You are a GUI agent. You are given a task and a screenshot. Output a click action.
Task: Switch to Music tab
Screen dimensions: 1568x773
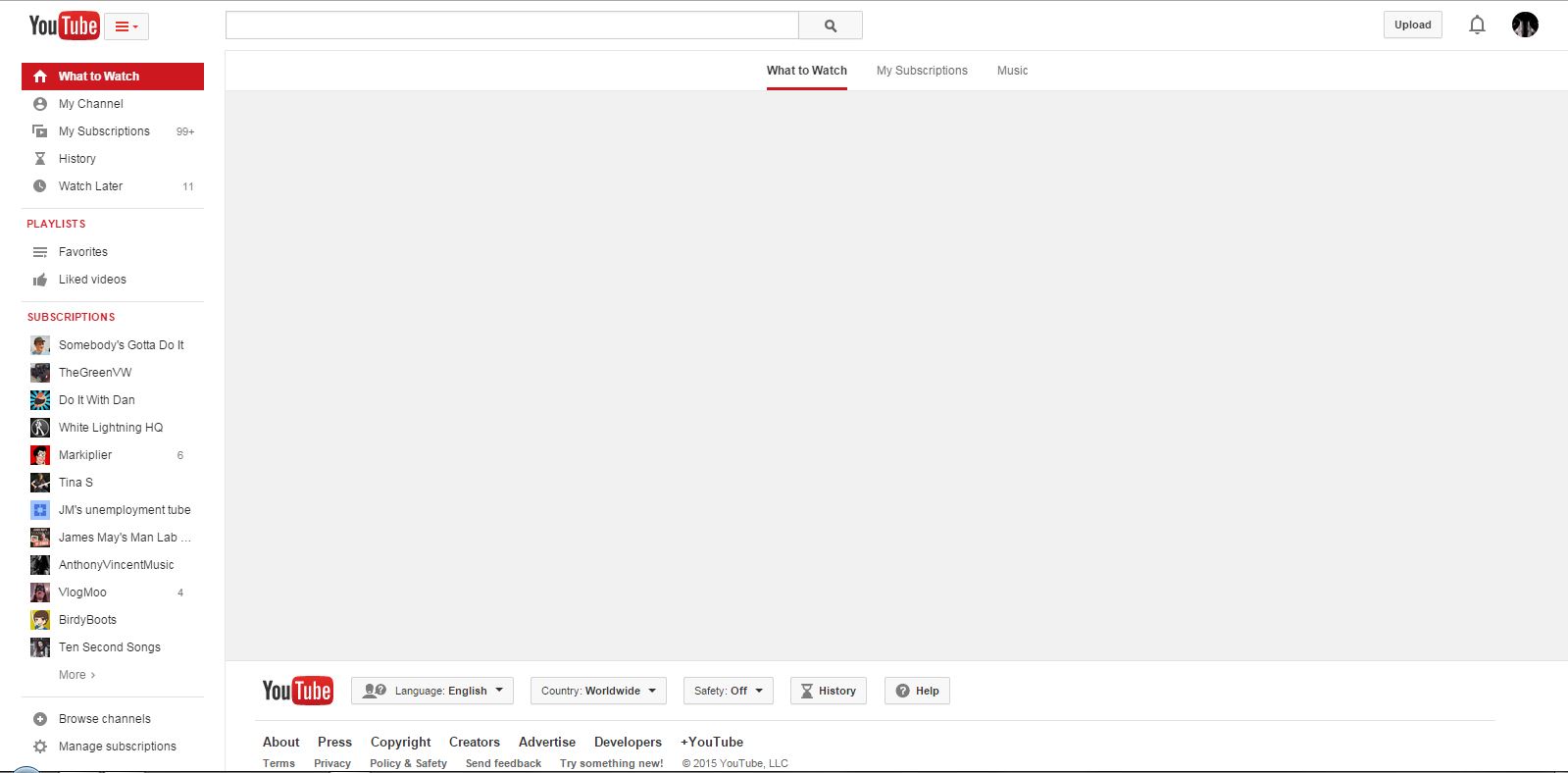click(1013, 71)
